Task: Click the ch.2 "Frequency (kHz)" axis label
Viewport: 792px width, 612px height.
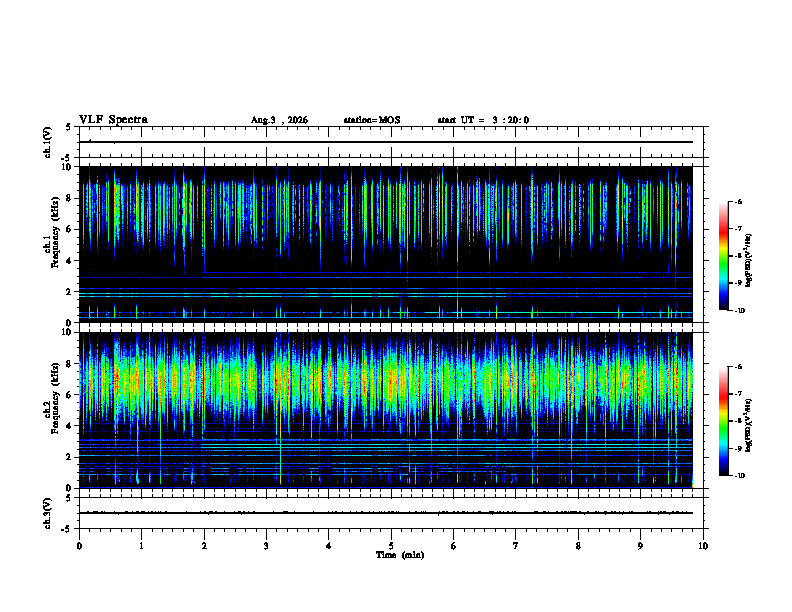Action: coord(54,398)
